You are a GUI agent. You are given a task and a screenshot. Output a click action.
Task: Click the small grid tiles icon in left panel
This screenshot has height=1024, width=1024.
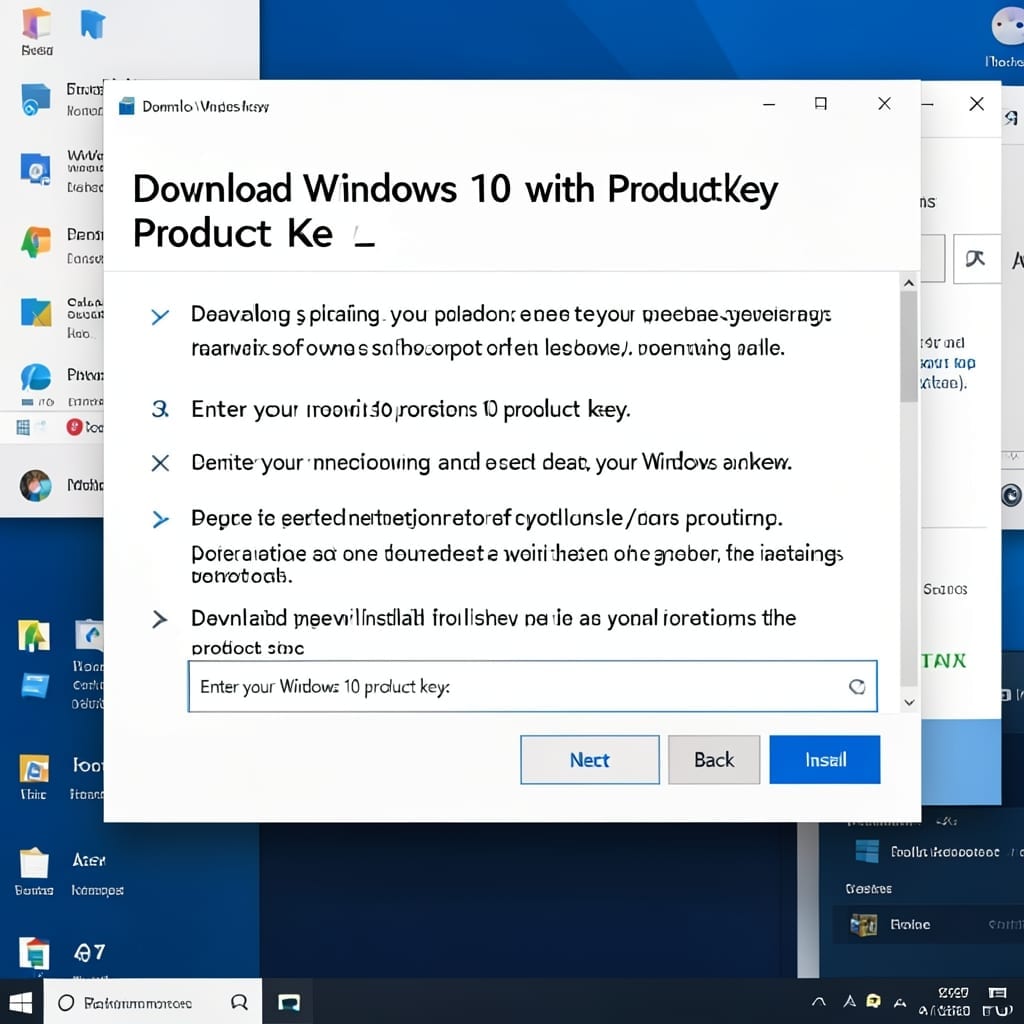tap(23, 427)
